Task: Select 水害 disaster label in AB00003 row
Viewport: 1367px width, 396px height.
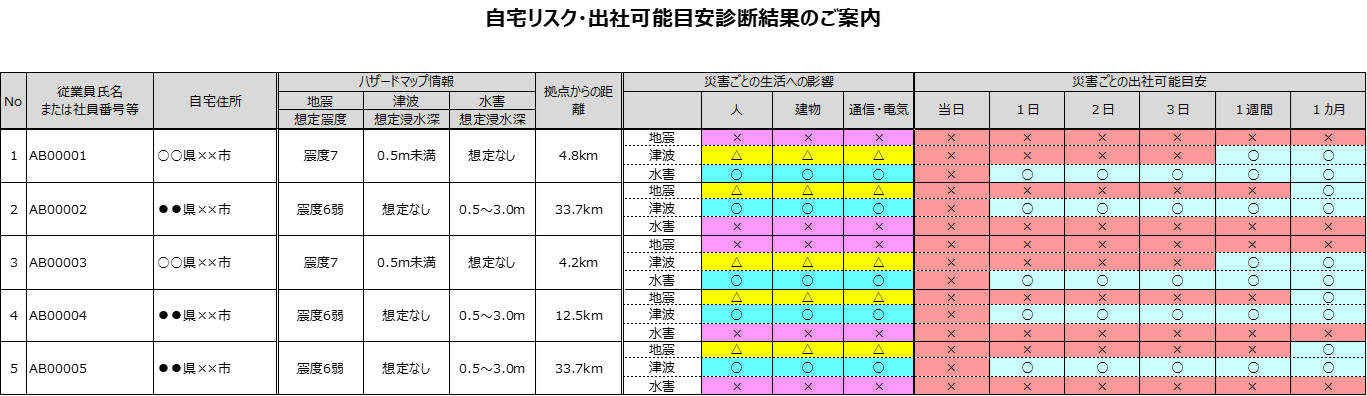Action: tap(662, 280)
